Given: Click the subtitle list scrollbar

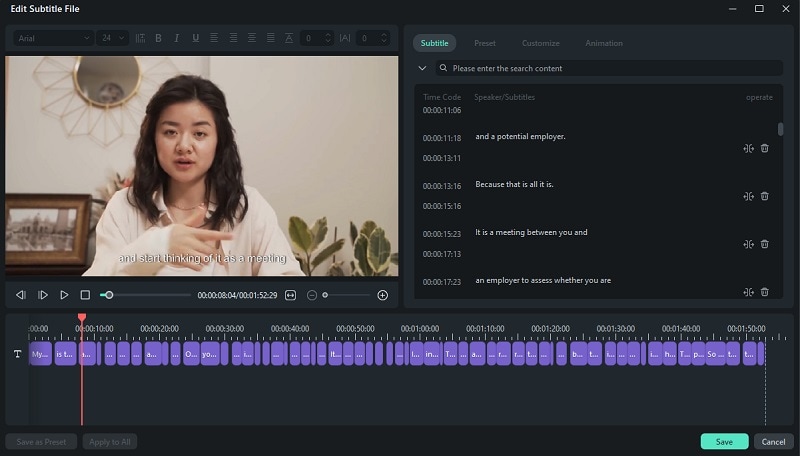Looking at the screenshot, I should (780, 130).
